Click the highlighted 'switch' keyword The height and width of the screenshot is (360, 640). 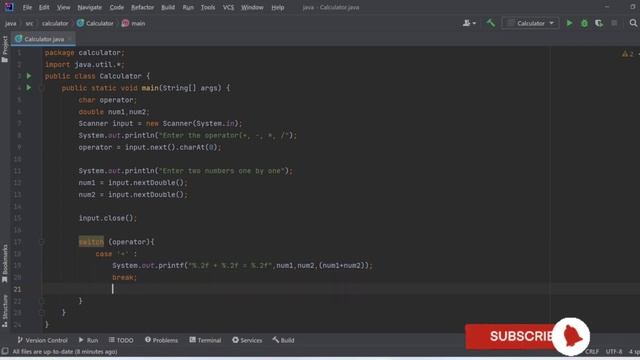[x=91, y=242]
